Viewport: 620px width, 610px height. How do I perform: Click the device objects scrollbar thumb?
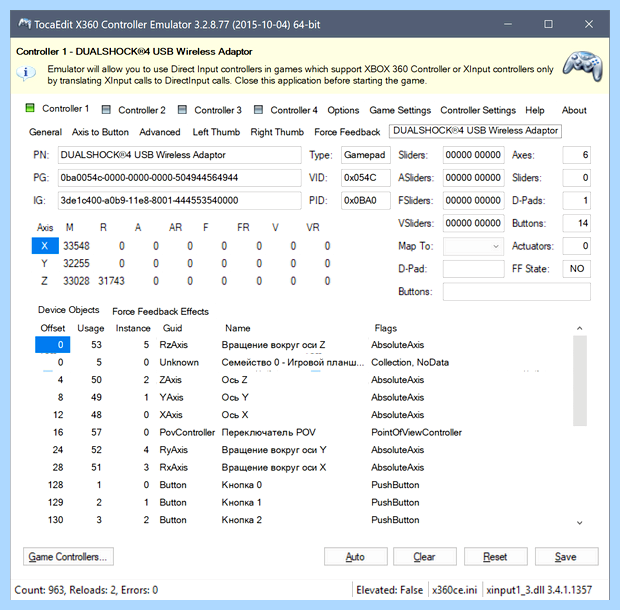[580, 380]
